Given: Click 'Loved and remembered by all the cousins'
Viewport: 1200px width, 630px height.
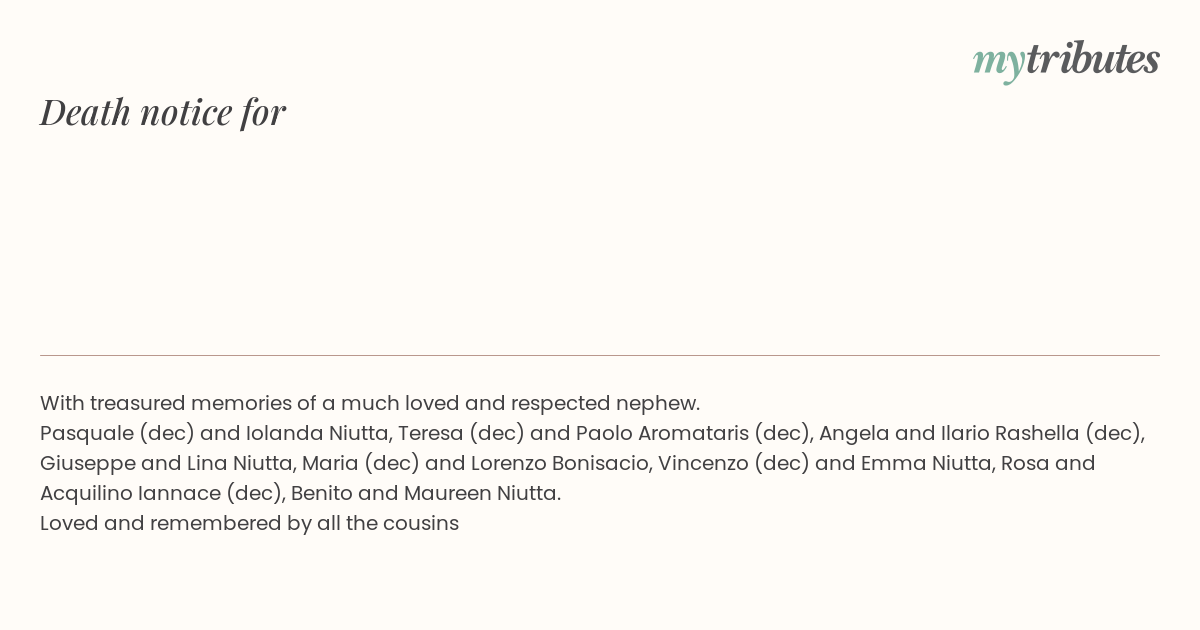Looking at the screenshot, I should [249, 524].
